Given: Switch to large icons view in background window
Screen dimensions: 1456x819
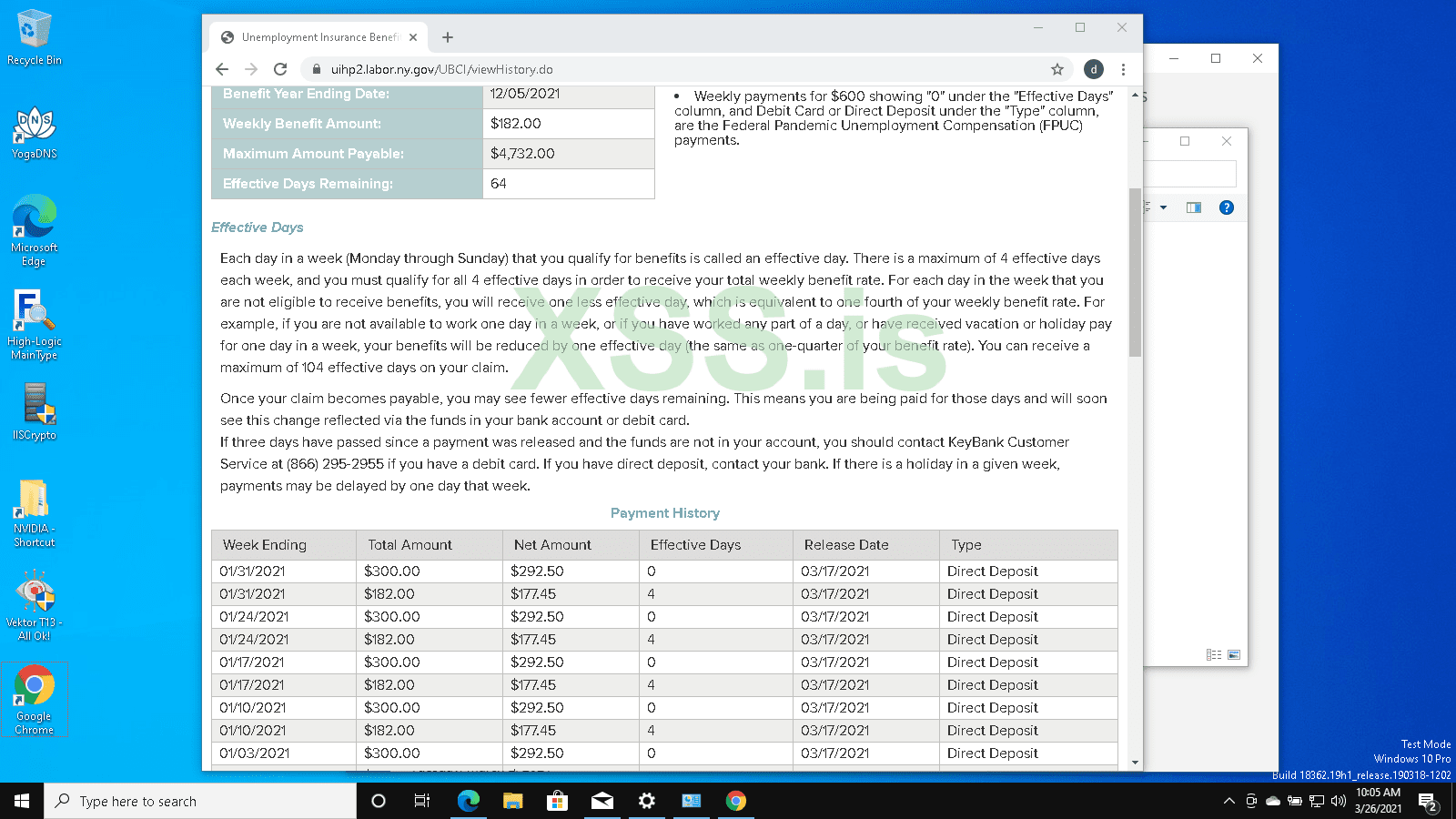Looking at the screenshot, I should (x=1234, y=654).
